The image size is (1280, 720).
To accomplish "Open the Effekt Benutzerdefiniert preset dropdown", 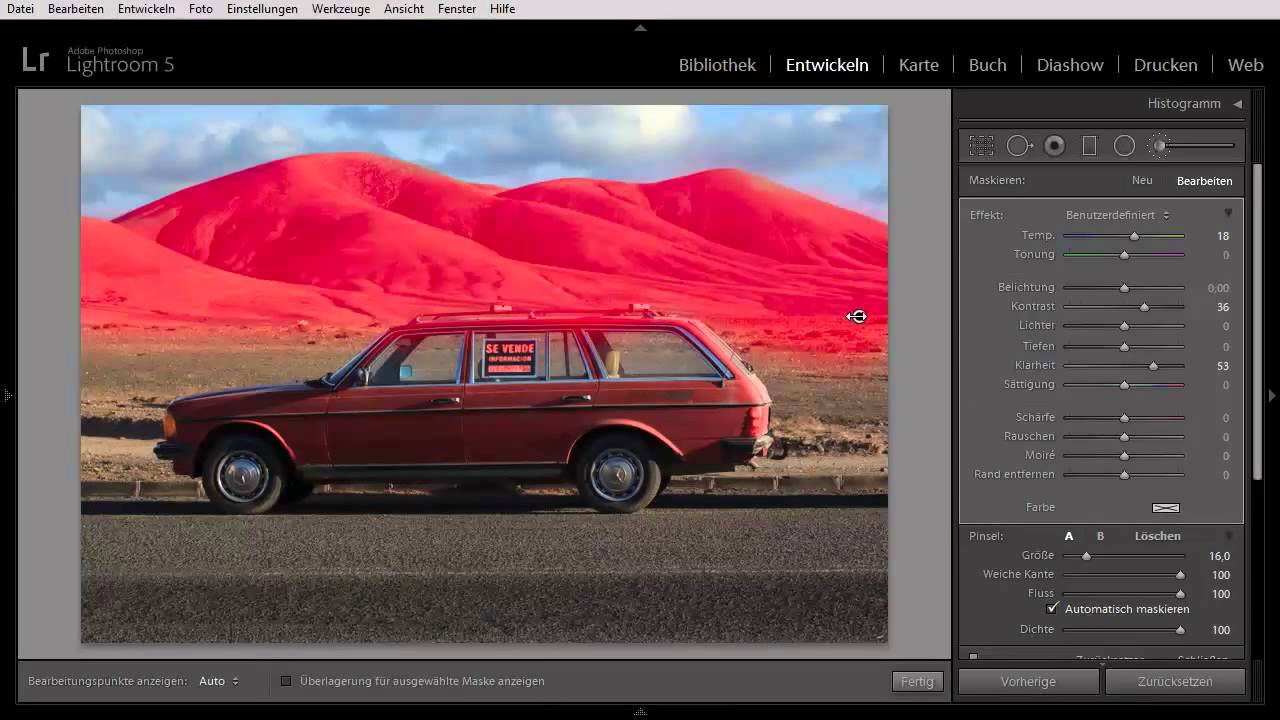I will tap(1117, 215).
